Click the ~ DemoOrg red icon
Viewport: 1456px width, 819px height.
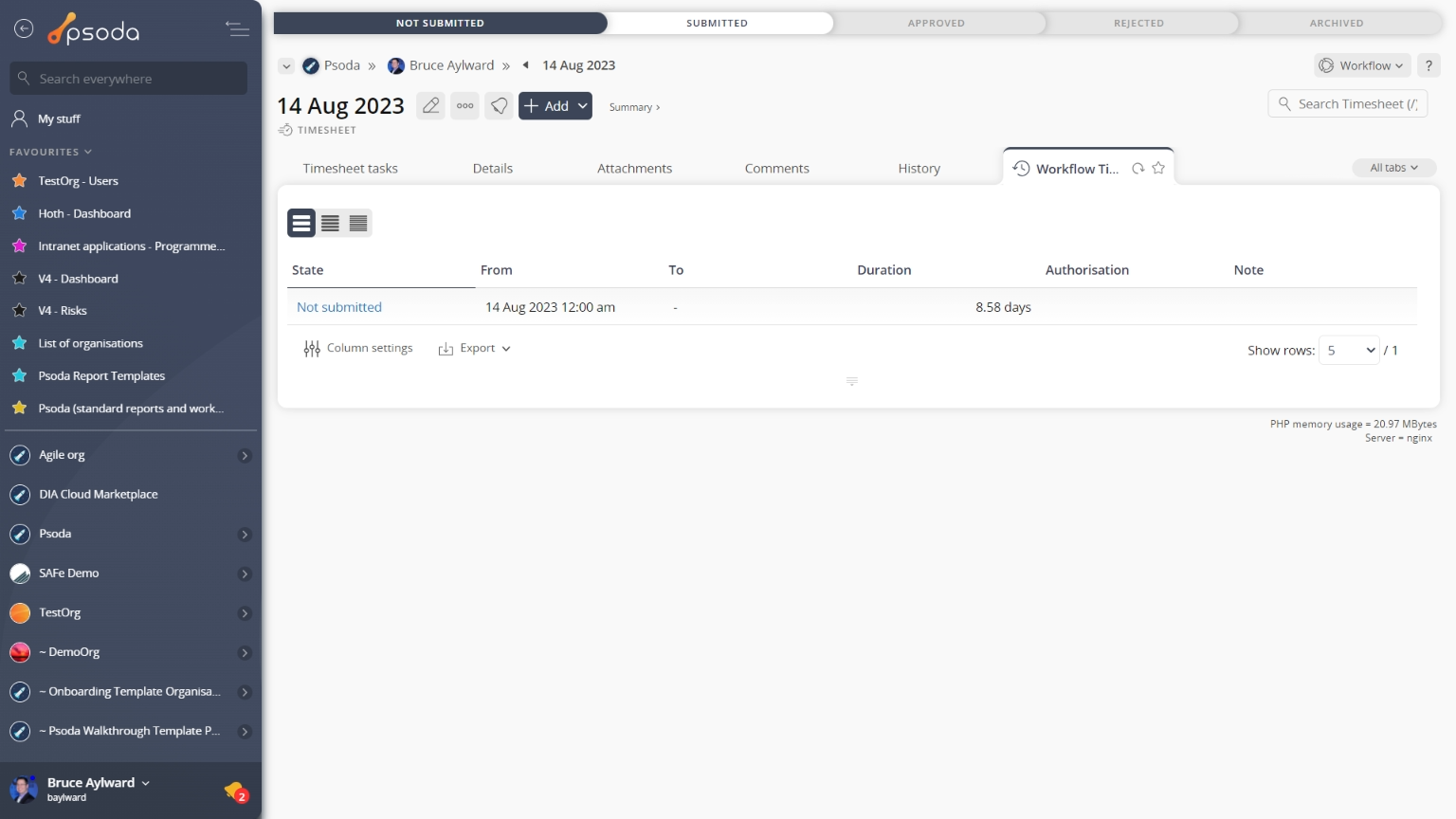20,652
